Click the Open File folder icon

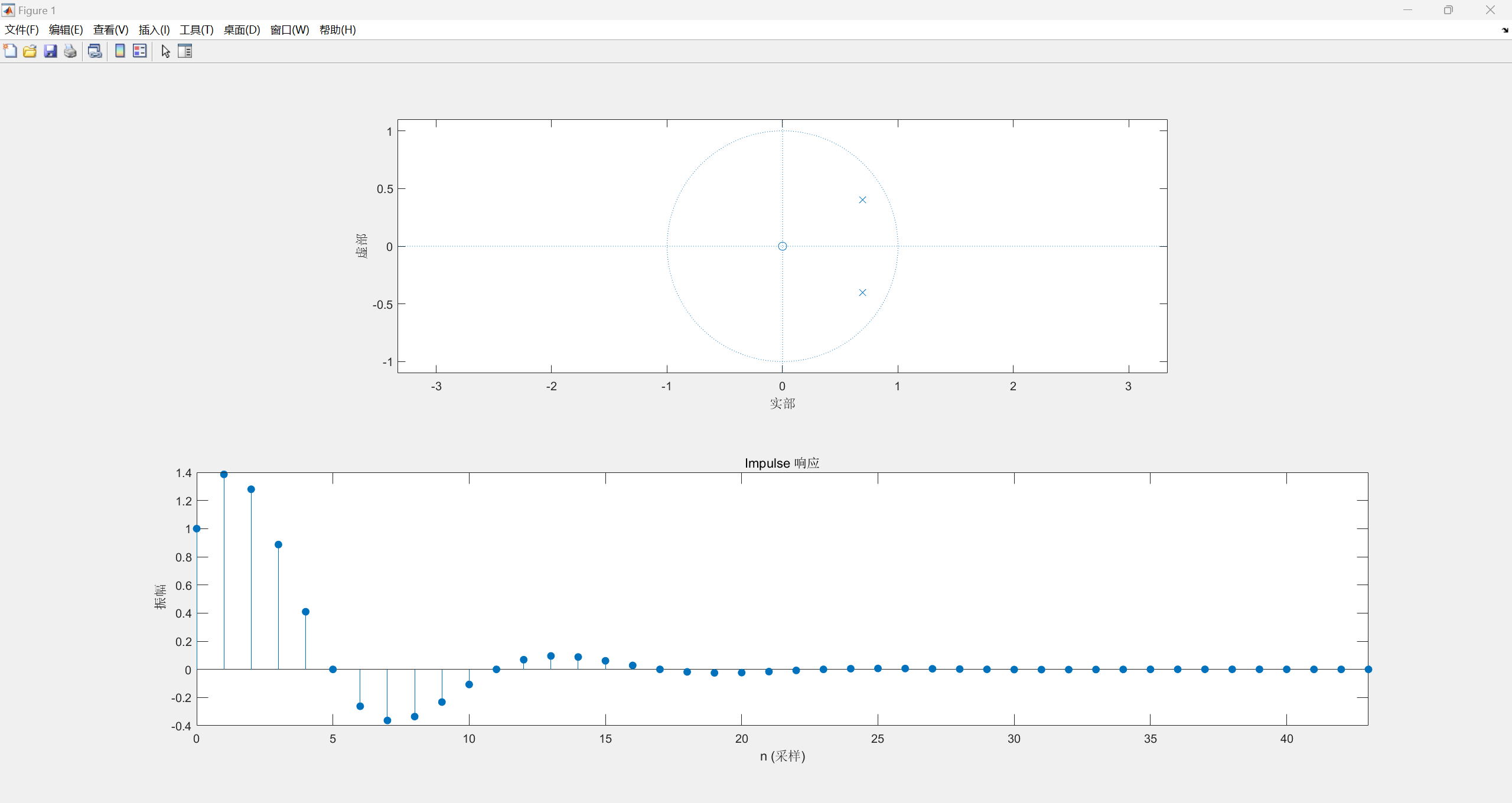point(30,51)
